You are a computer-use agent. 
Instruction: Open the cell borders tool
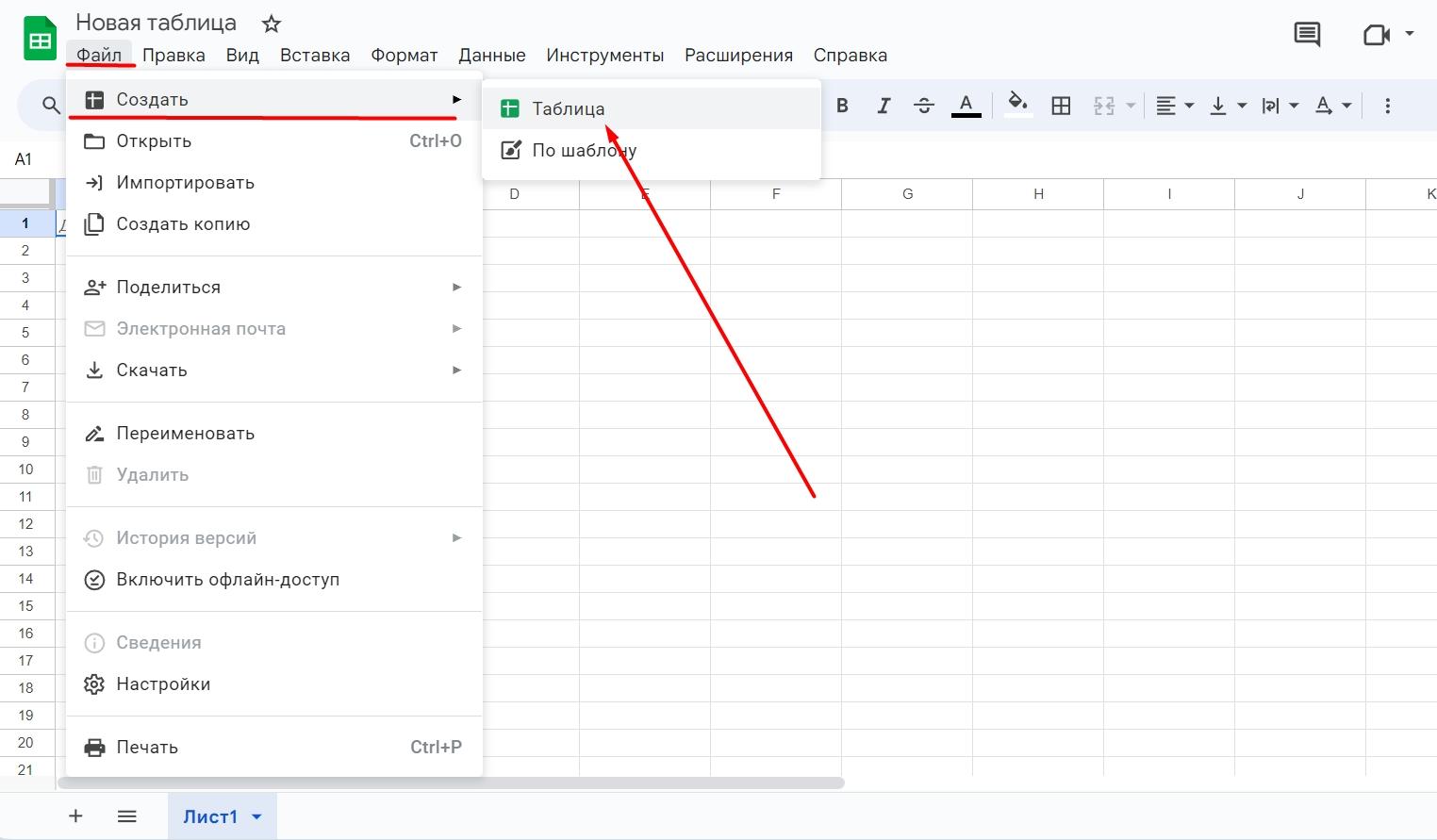[x=1061, y=106]
